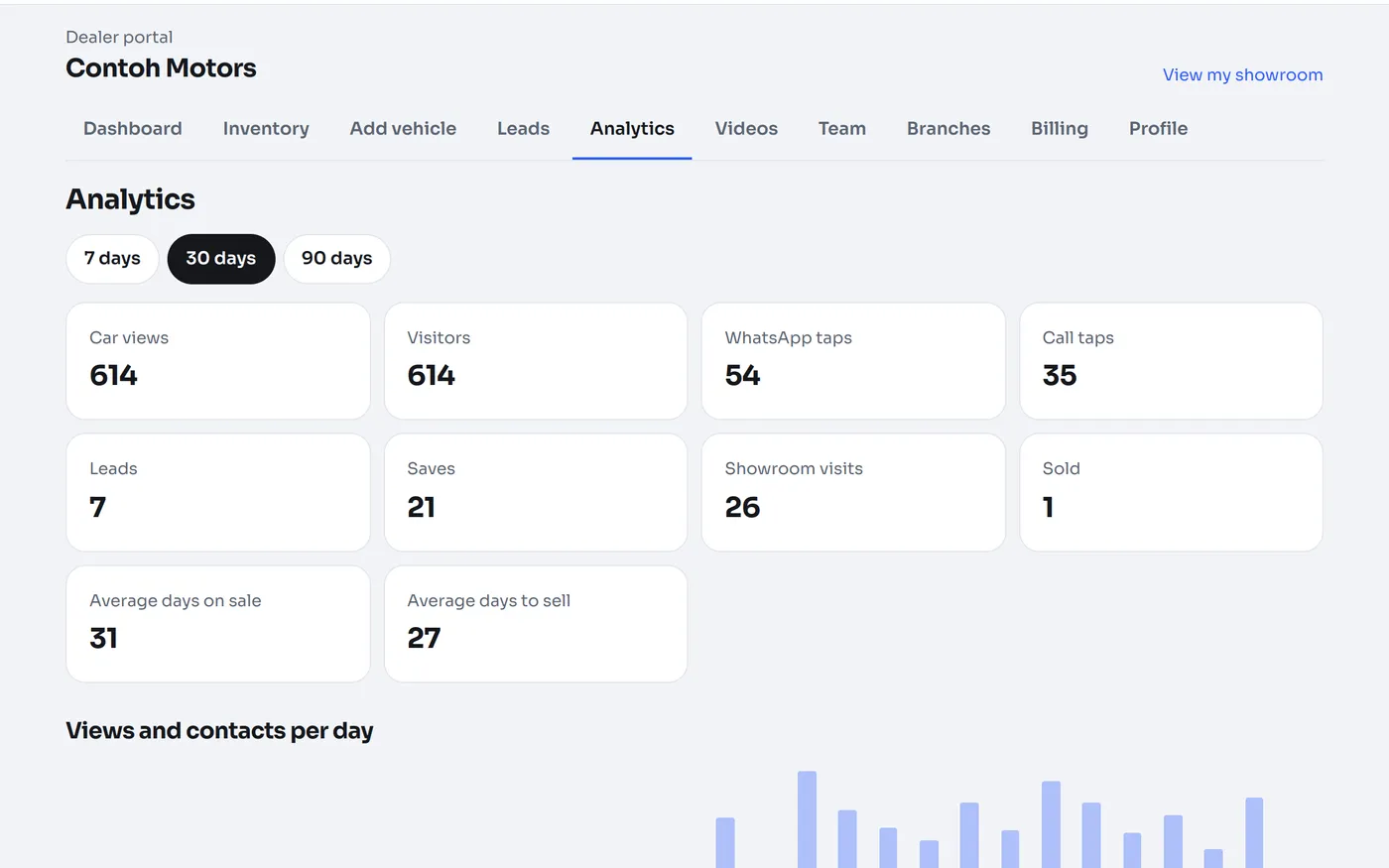The image size is (1389, 868).
Task: Click the WhatsApp taps card
Action: point(853,361)
